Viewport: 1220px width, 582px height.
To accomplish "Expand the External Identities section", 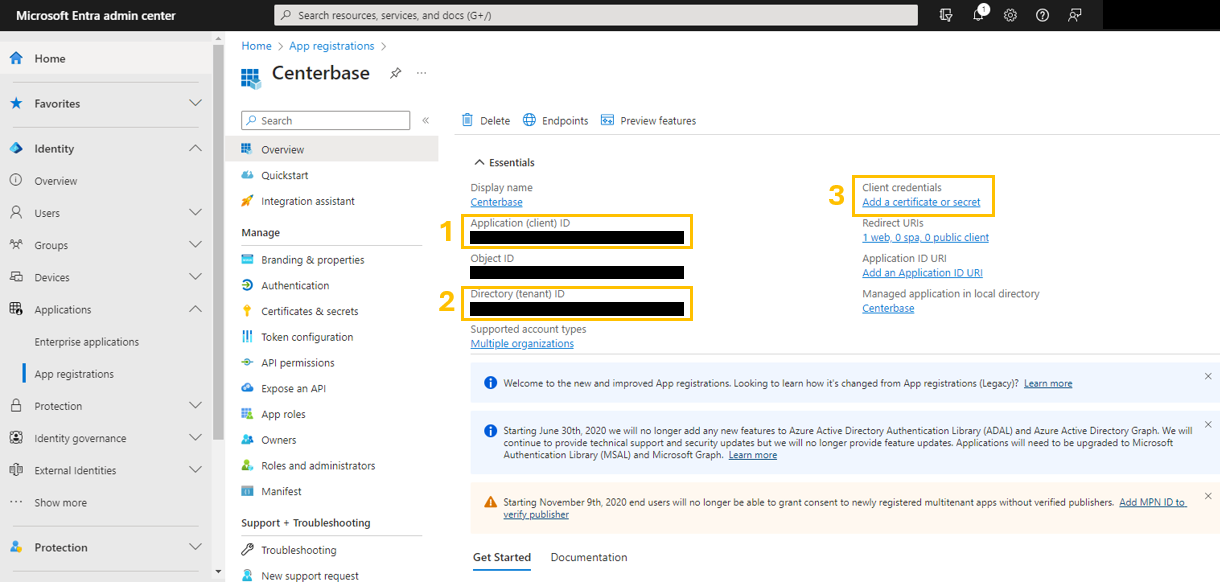I will [x=196, y=470].
